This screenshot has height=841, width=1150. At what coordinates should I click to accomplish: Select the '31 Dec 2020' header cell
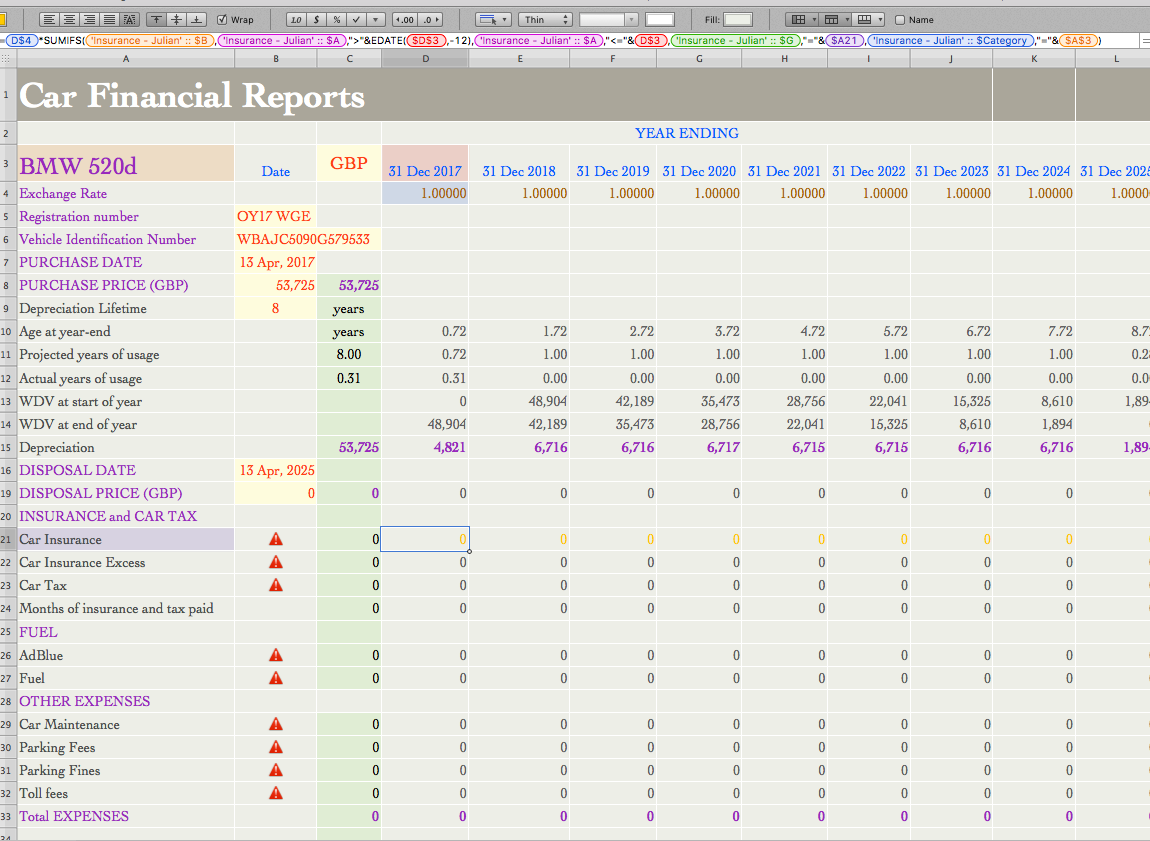pyautogui.click(x=699, y=164)
